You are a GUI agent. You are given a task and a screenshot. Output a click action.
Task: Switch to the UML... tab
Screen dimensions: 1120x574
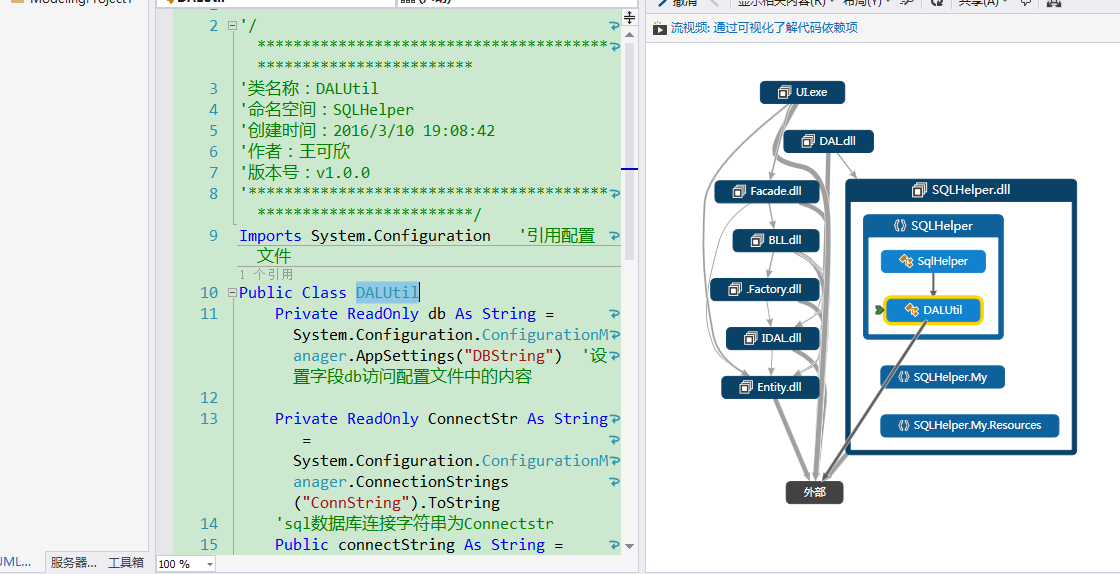(16, 563)
